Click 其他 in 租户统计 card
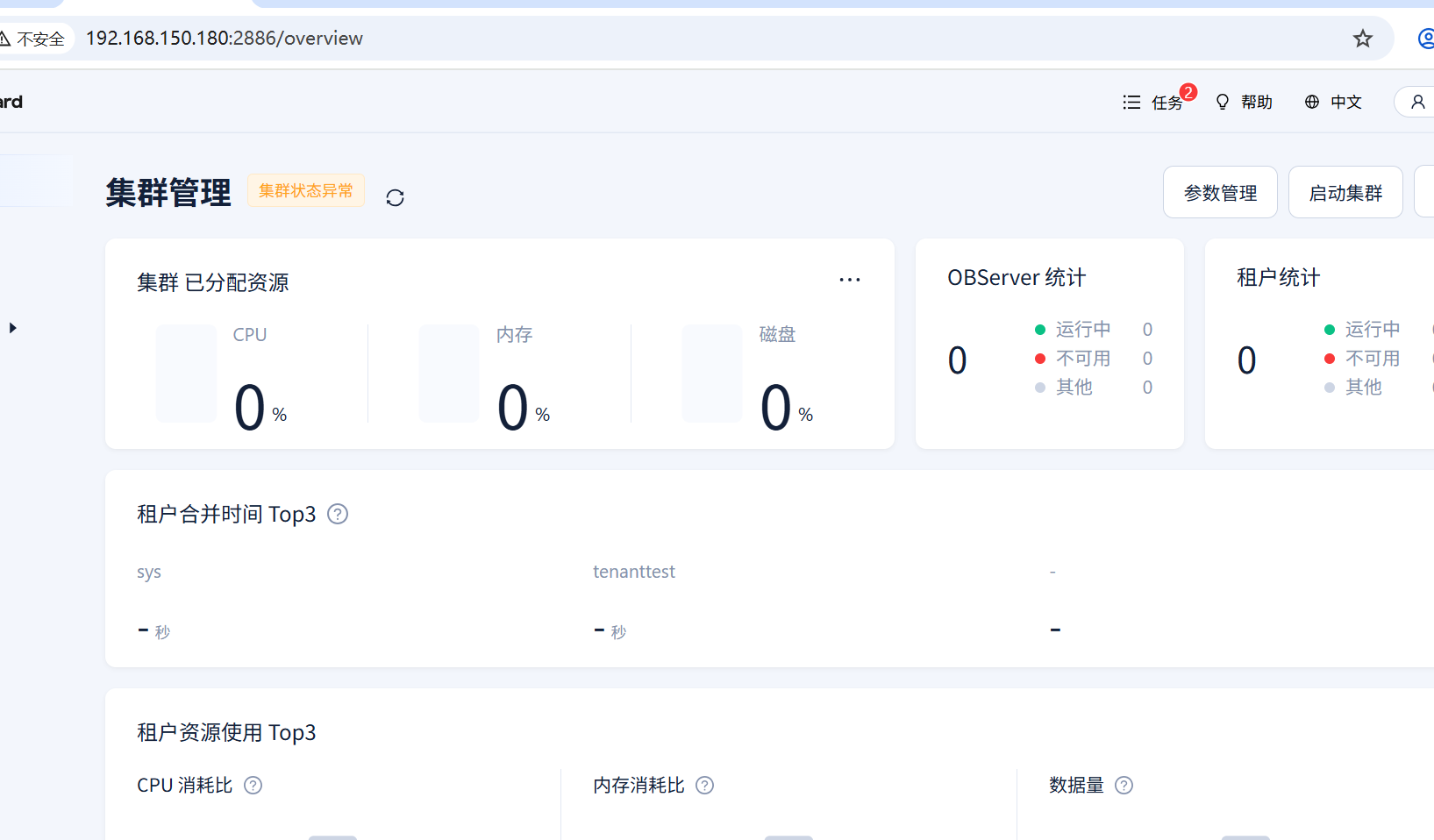This screenshot has width=1434, height=840. point(1363,387)
